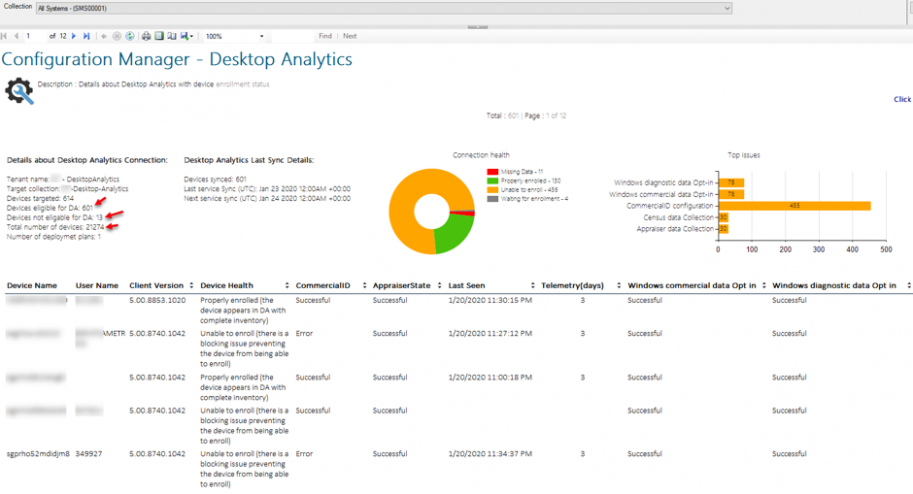The height and width of the screenshot is (494, 913).
Task: Click the splitter handle below Collection bar
Action: pos(477,27)
